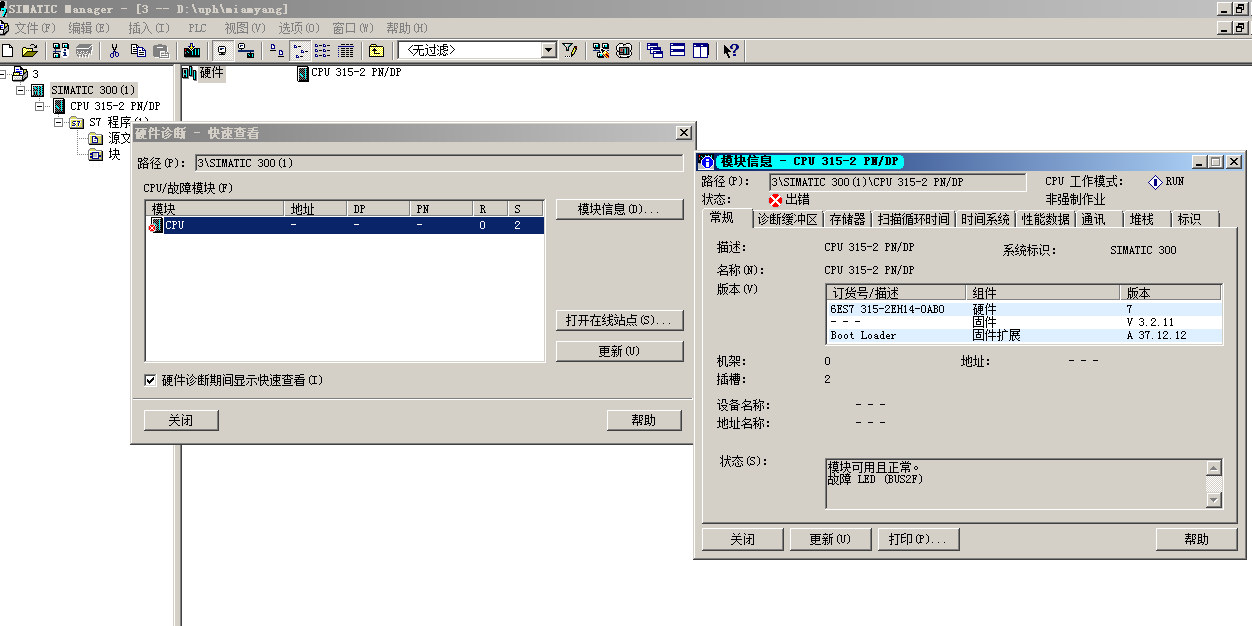Click 更新(U) in module information window
The width and height of the screenshot is (1252, 626).
coord(831,539)
